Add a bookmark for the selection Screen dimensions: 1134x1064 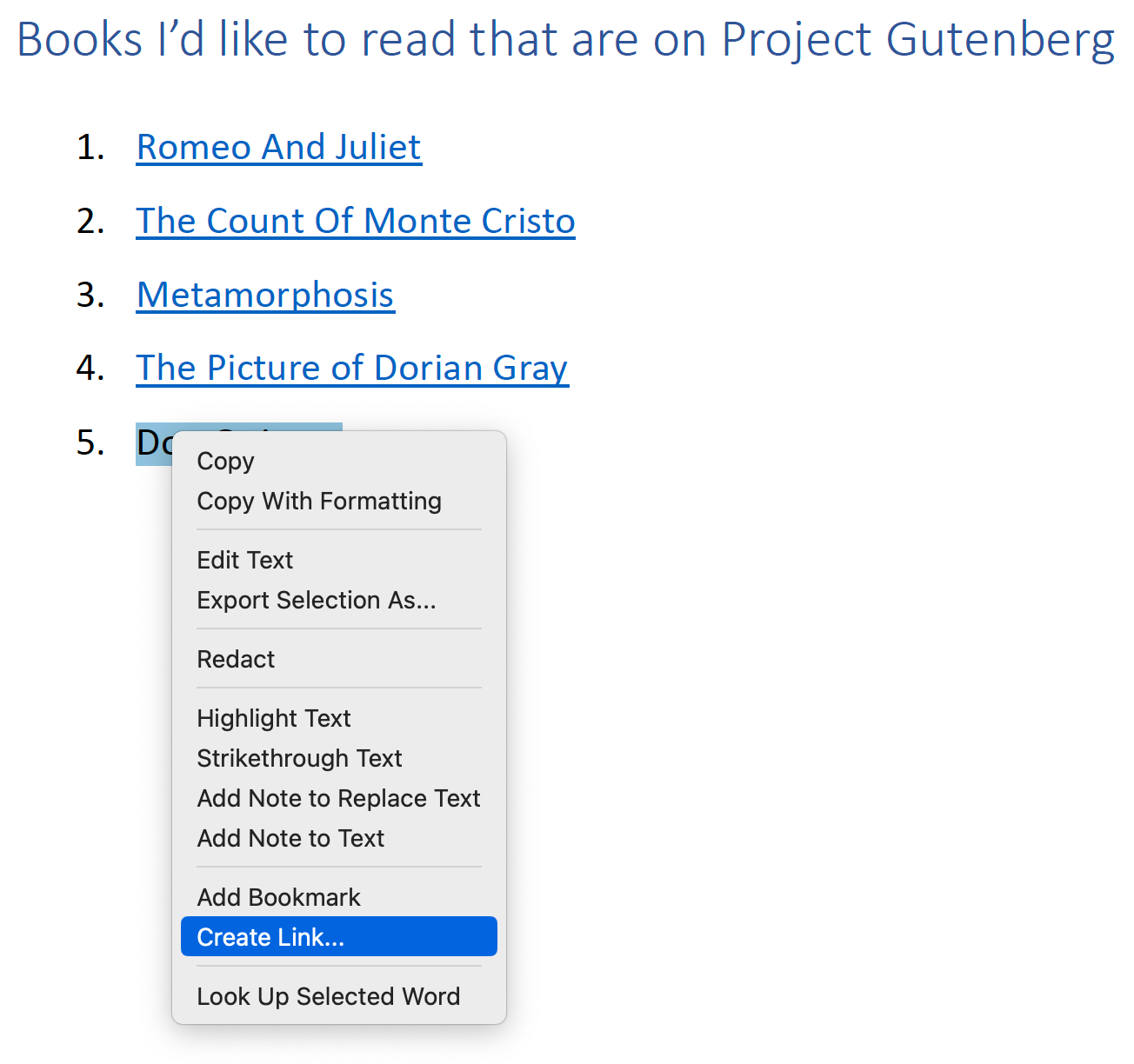[x=278, y=896]
